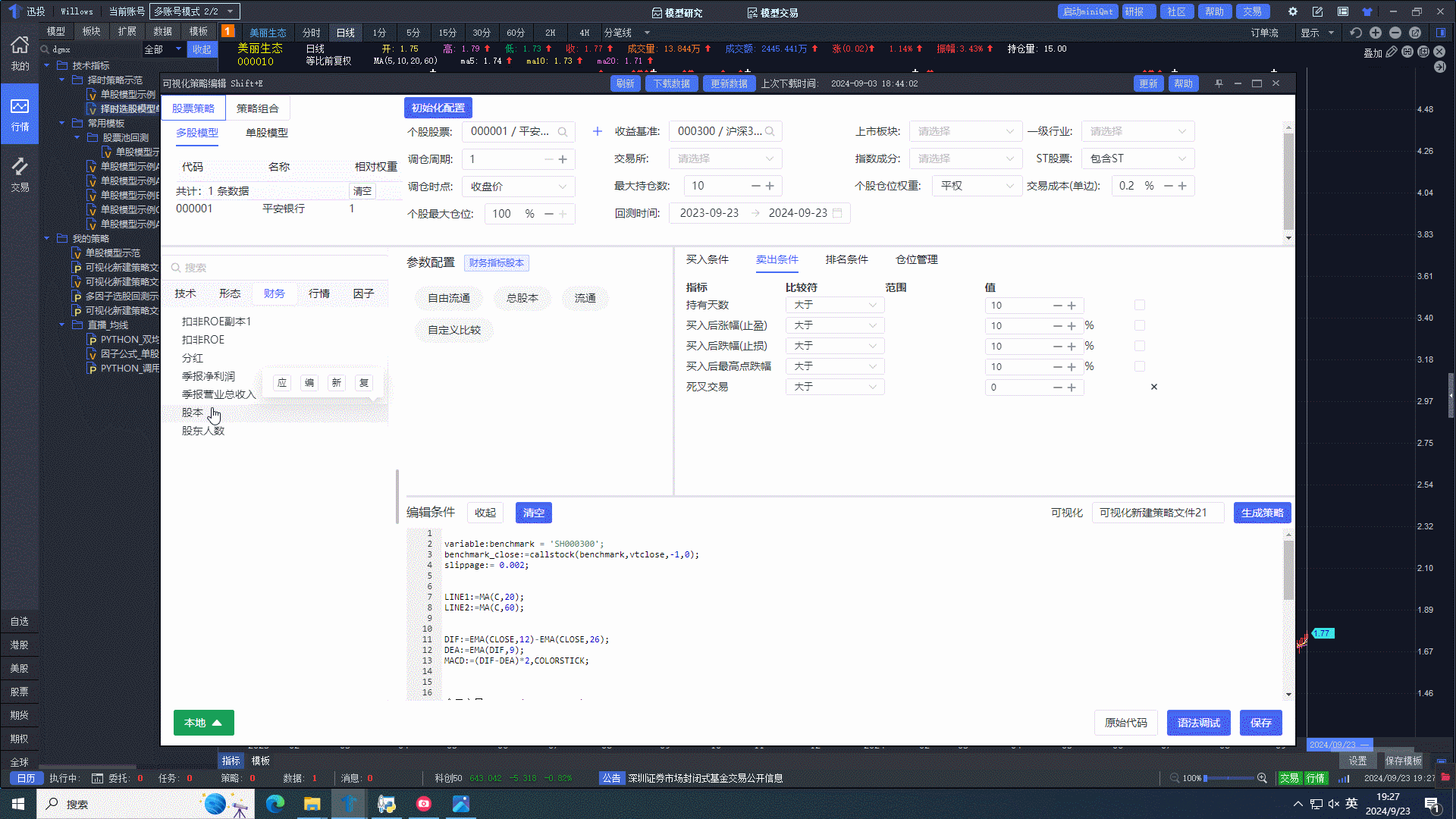This screenshot has width=1456, height=819.
Task: Open Microsoft Edge from the taskbar
Action: [x=275, y=804]
